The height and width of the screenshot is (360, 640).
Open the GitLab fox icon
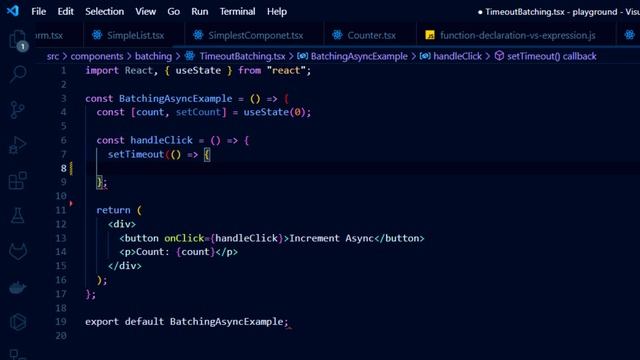point(18,251)
